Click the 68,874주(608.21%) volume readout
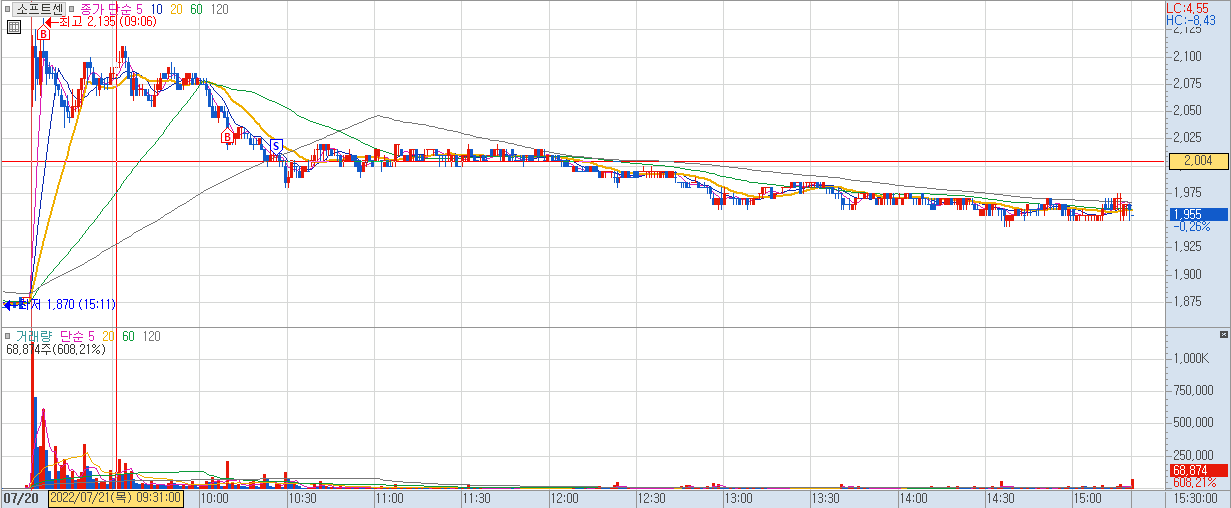Screen dimensions: 1231x508 (56, 349)
